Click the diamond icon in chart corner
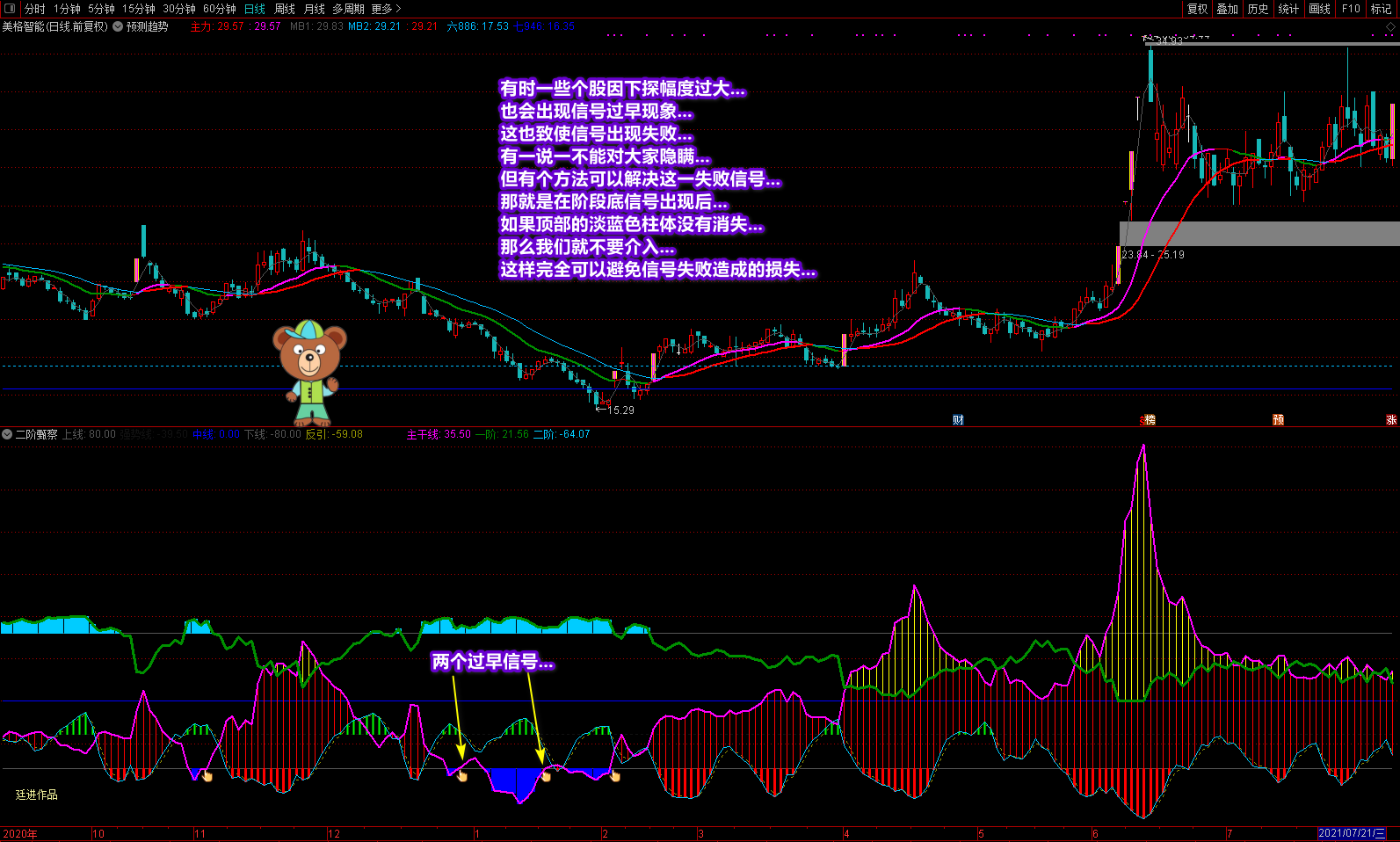The width and height of the screenshot is (1400, 842). click(1390, 27)
